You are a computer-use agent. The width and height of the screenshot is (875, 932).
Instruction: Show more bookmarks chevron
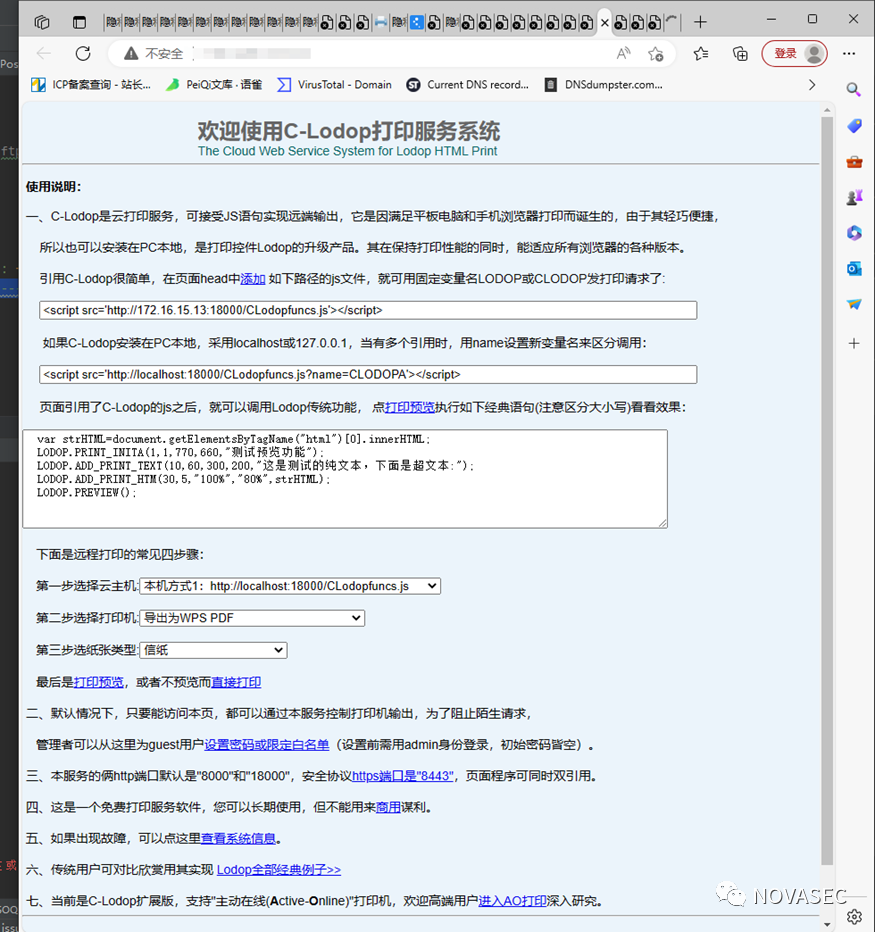point(812,85)
